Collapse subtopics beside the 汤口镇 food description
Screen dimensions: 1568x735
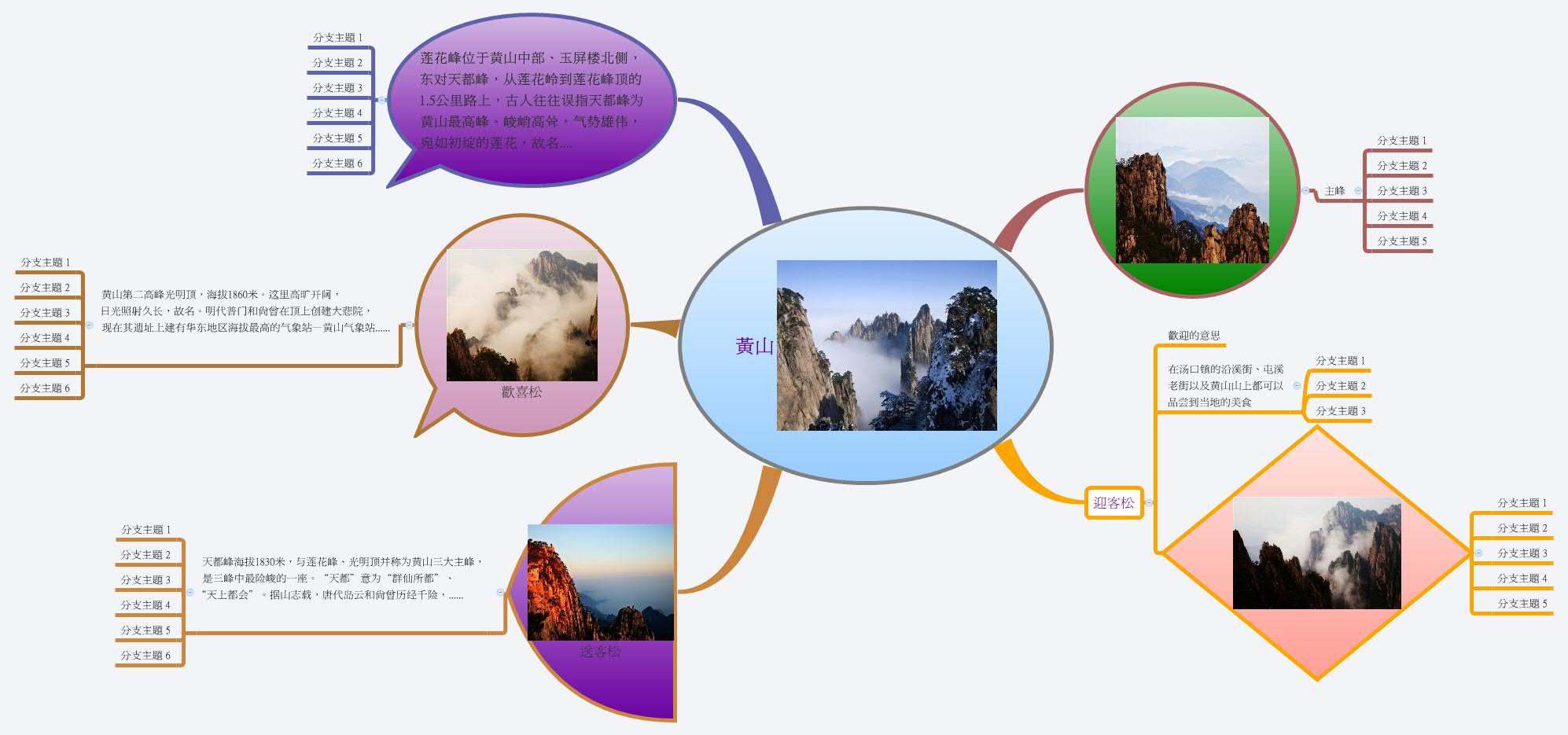click(x=1297, y=385)
